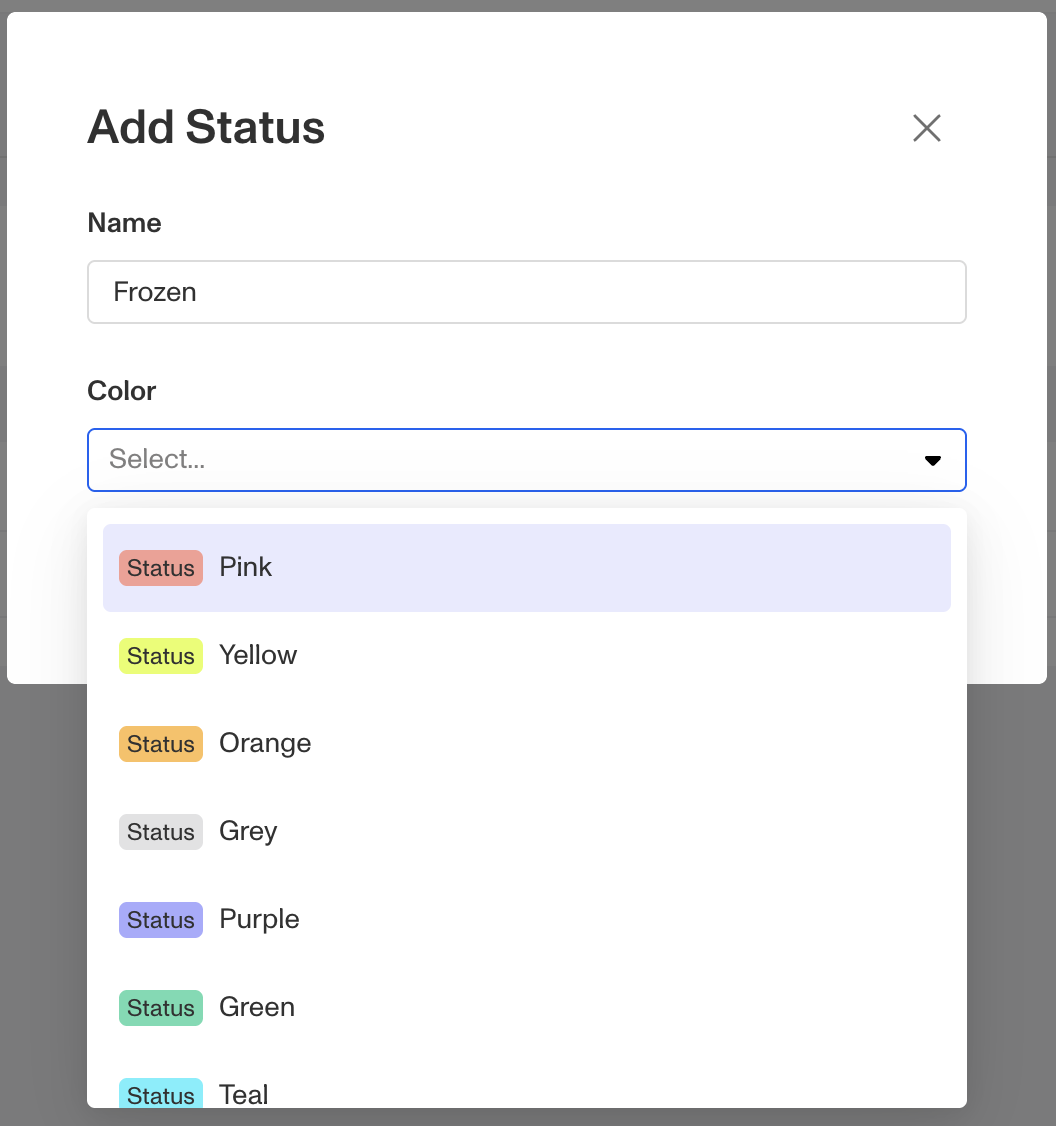
Task: Click the grey Status badge swatch
Action: (161, 832)
